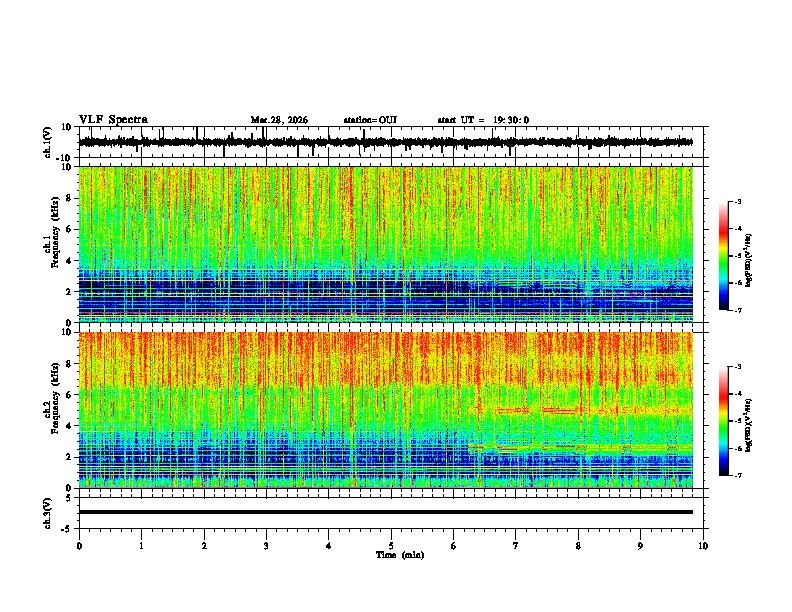The width and height of the screenshot is (792, 612).
Task: Click the 4 kHz tick on ch.2 frequency axis
Action: click(69, 426)
